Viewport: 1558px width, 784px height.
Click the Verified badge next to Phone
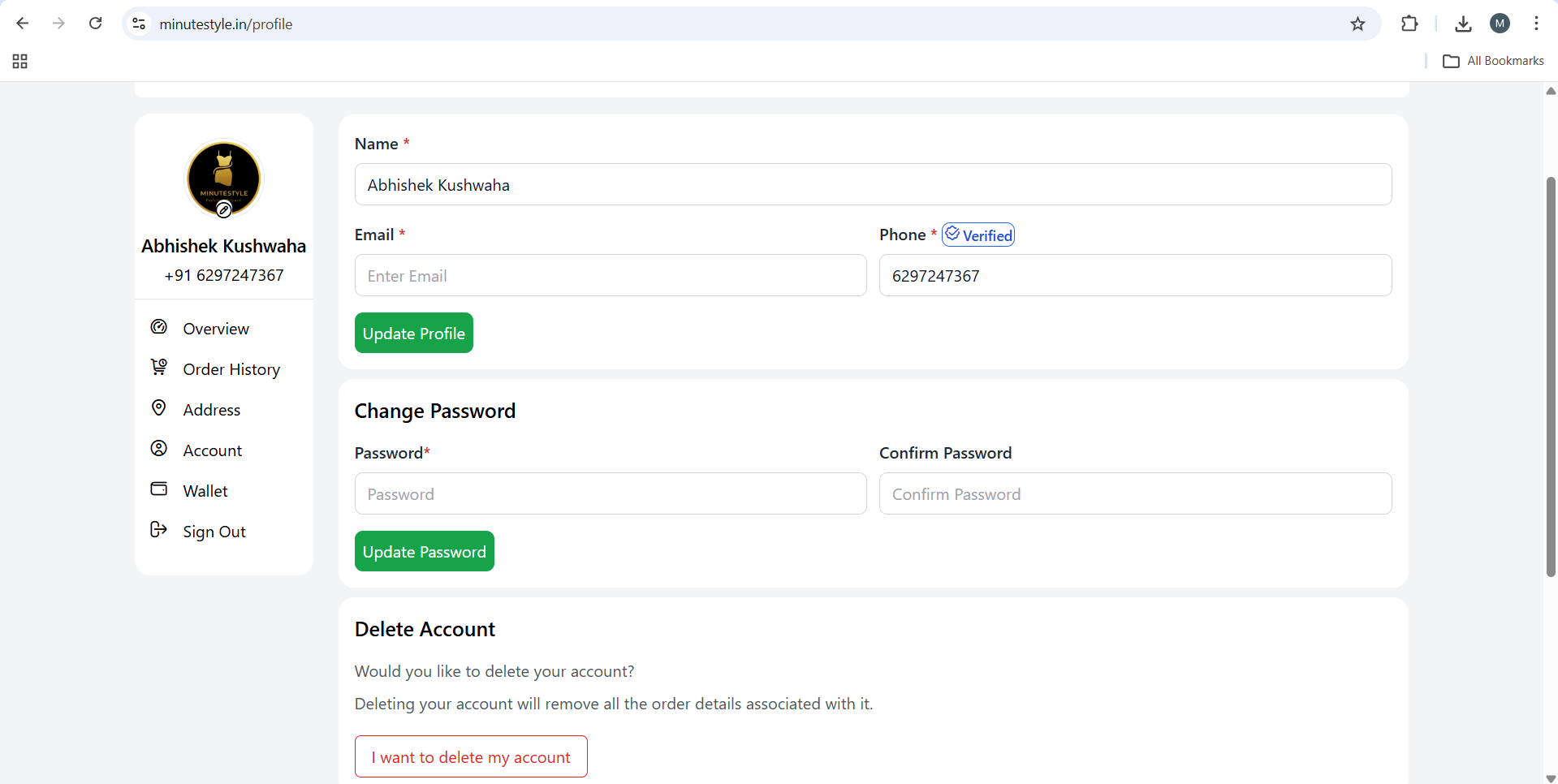(978, 235)
